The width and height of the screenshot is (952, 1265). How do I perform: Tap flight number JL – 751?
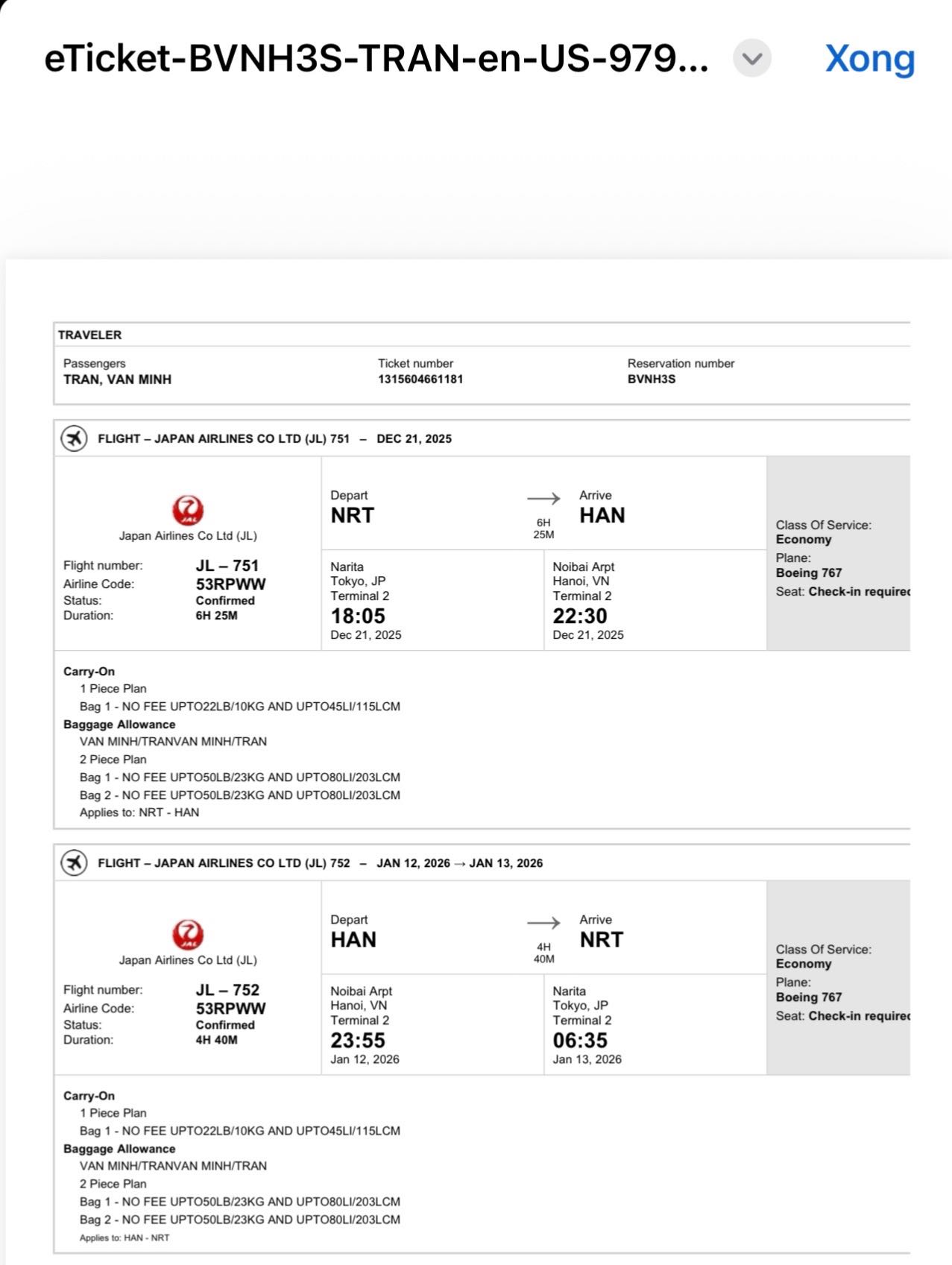[227, 566]
